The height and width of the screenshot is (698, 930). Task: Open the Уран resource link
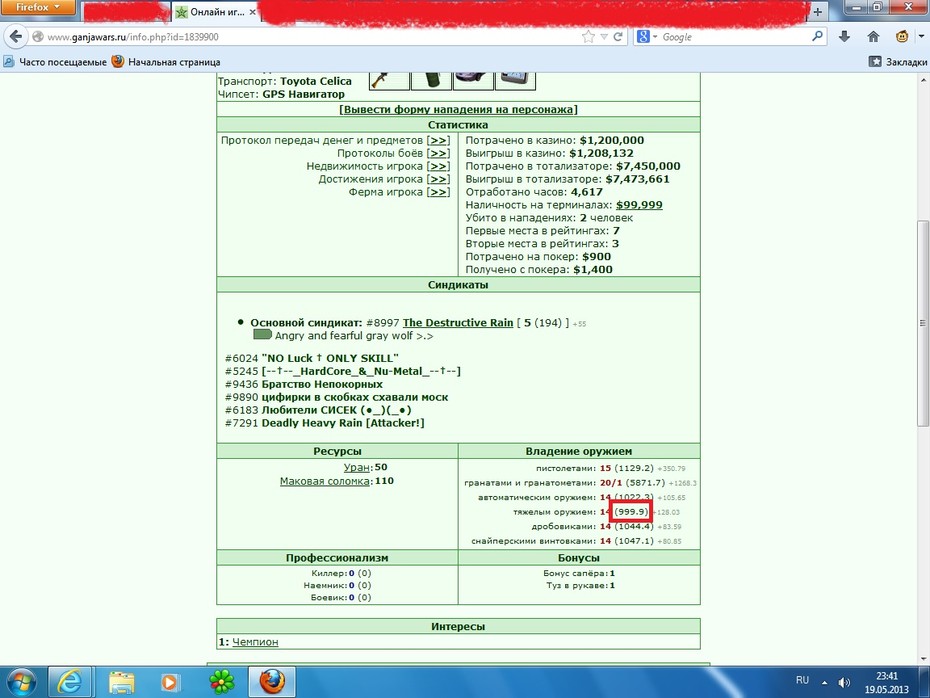point(357,467)
